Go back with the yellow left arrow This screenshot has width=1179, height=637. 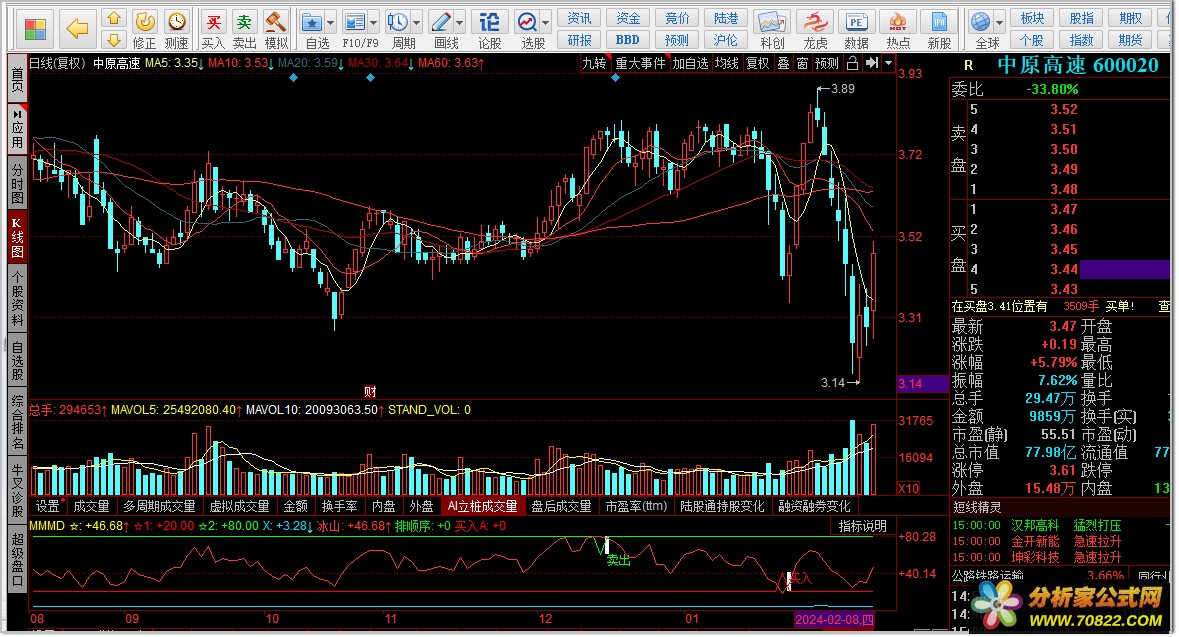point(77,29)
